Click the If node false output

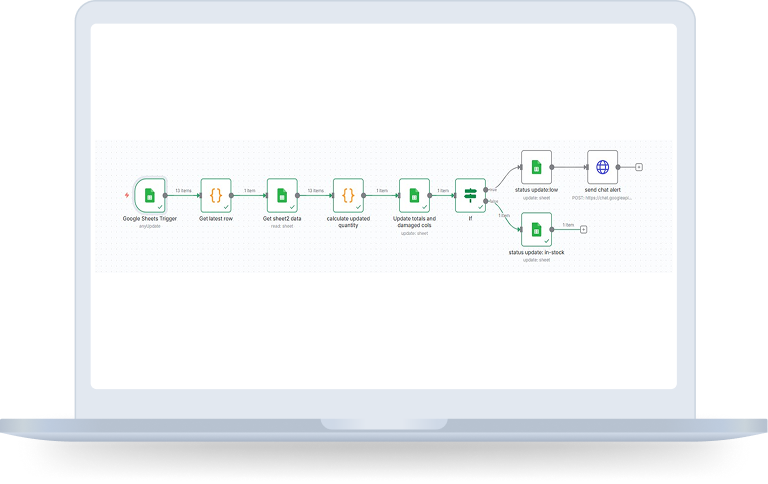(486, 200)
